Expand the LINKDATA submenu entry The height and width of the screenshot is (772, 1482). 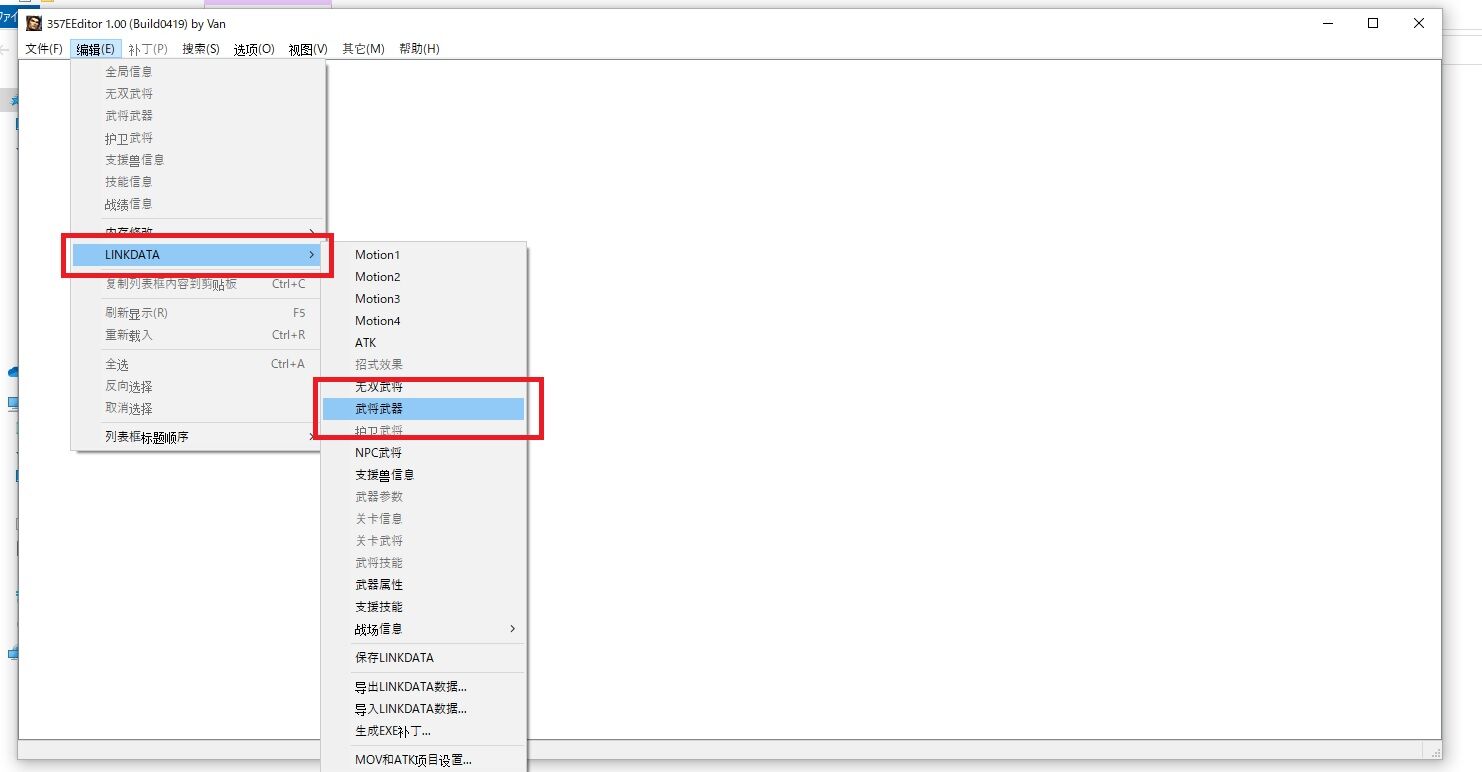tap(198, 255)
